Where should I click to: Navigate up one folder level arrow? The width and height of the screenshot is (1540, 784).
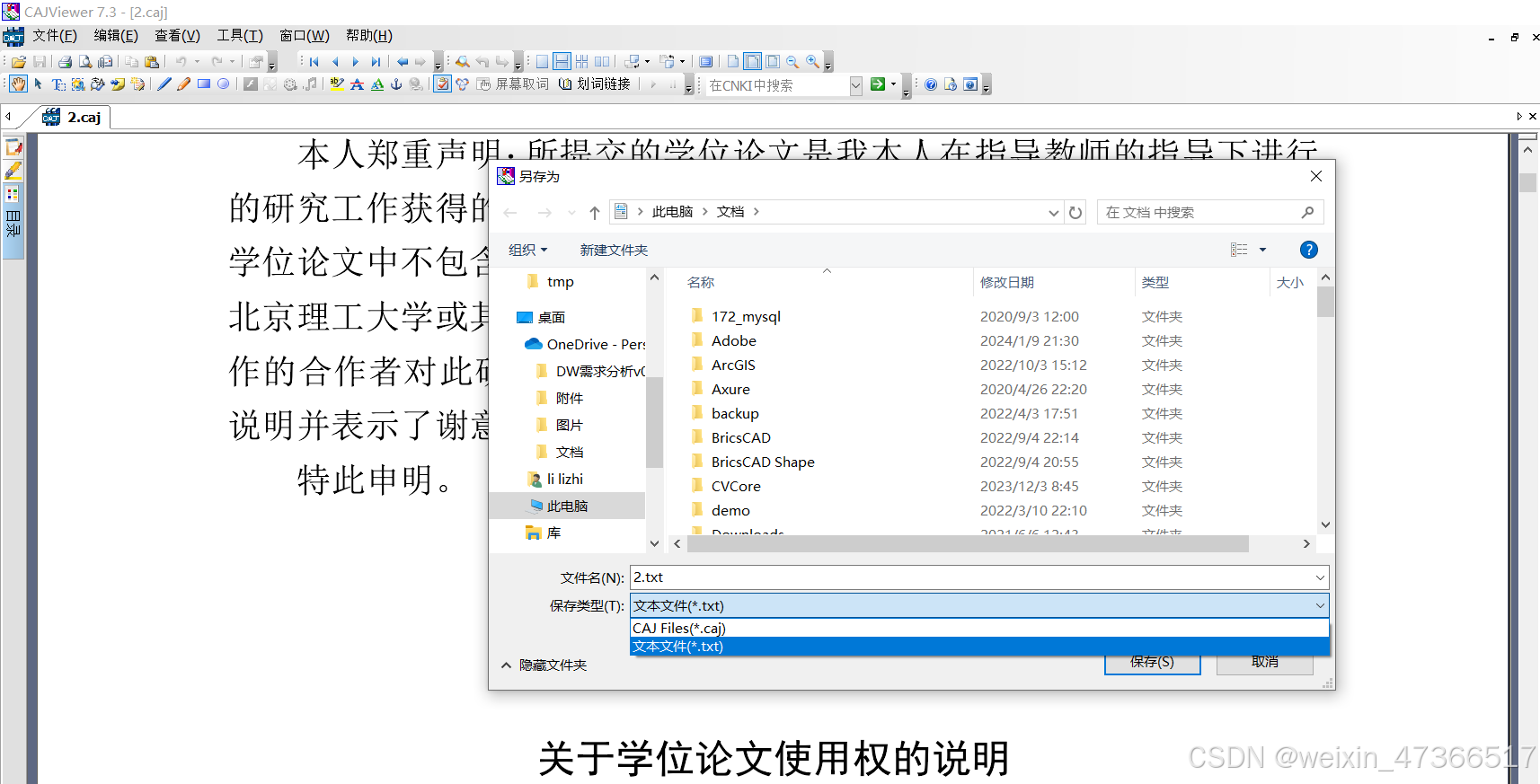594,213
